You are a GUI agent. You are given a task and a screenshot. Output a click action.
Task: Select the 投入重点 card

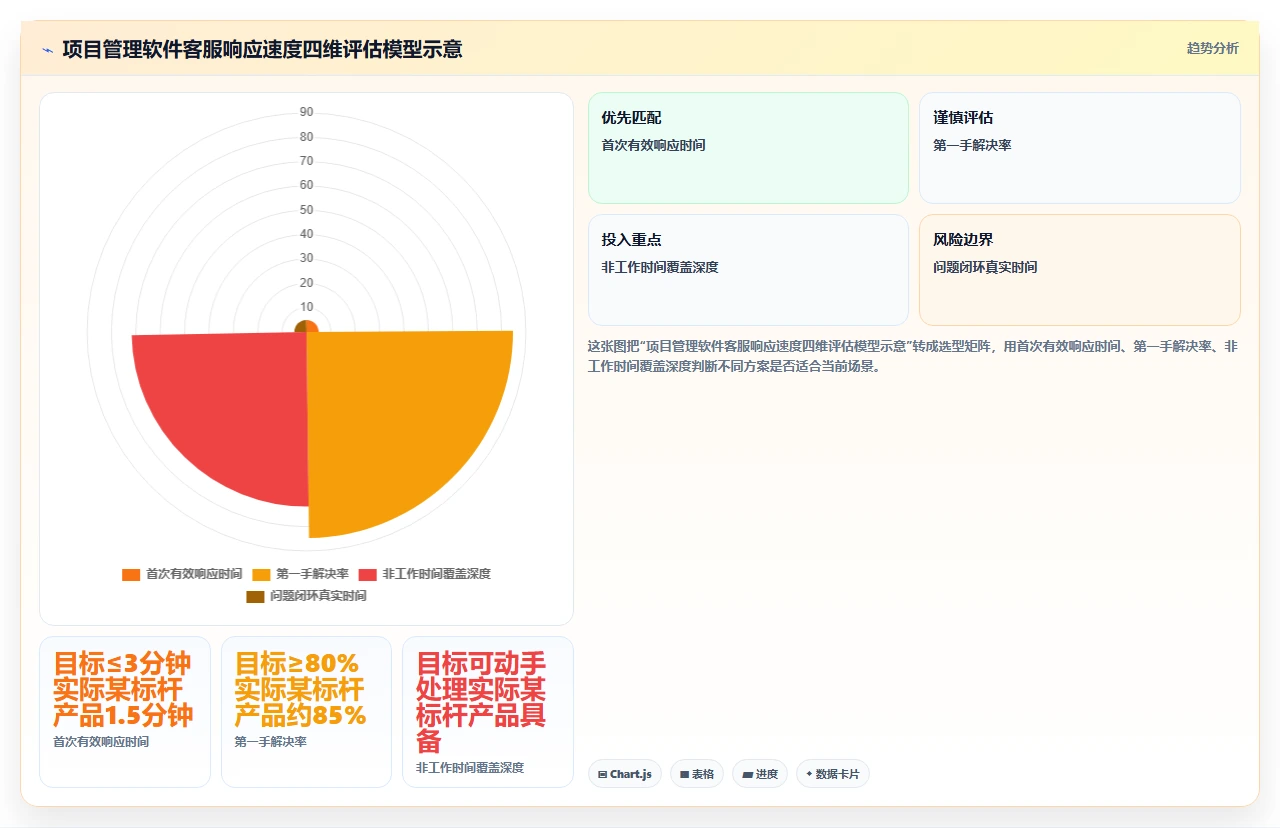[748, 270]
